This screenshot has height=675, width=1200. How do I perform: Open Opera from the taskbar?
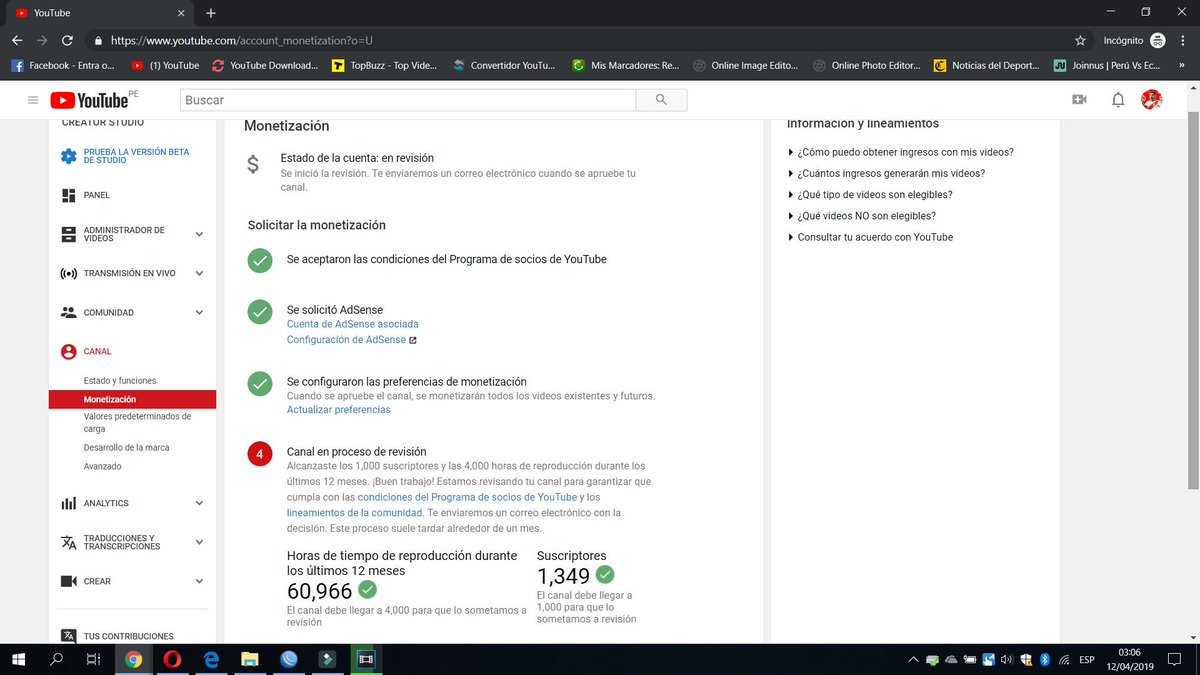[172, 659]
